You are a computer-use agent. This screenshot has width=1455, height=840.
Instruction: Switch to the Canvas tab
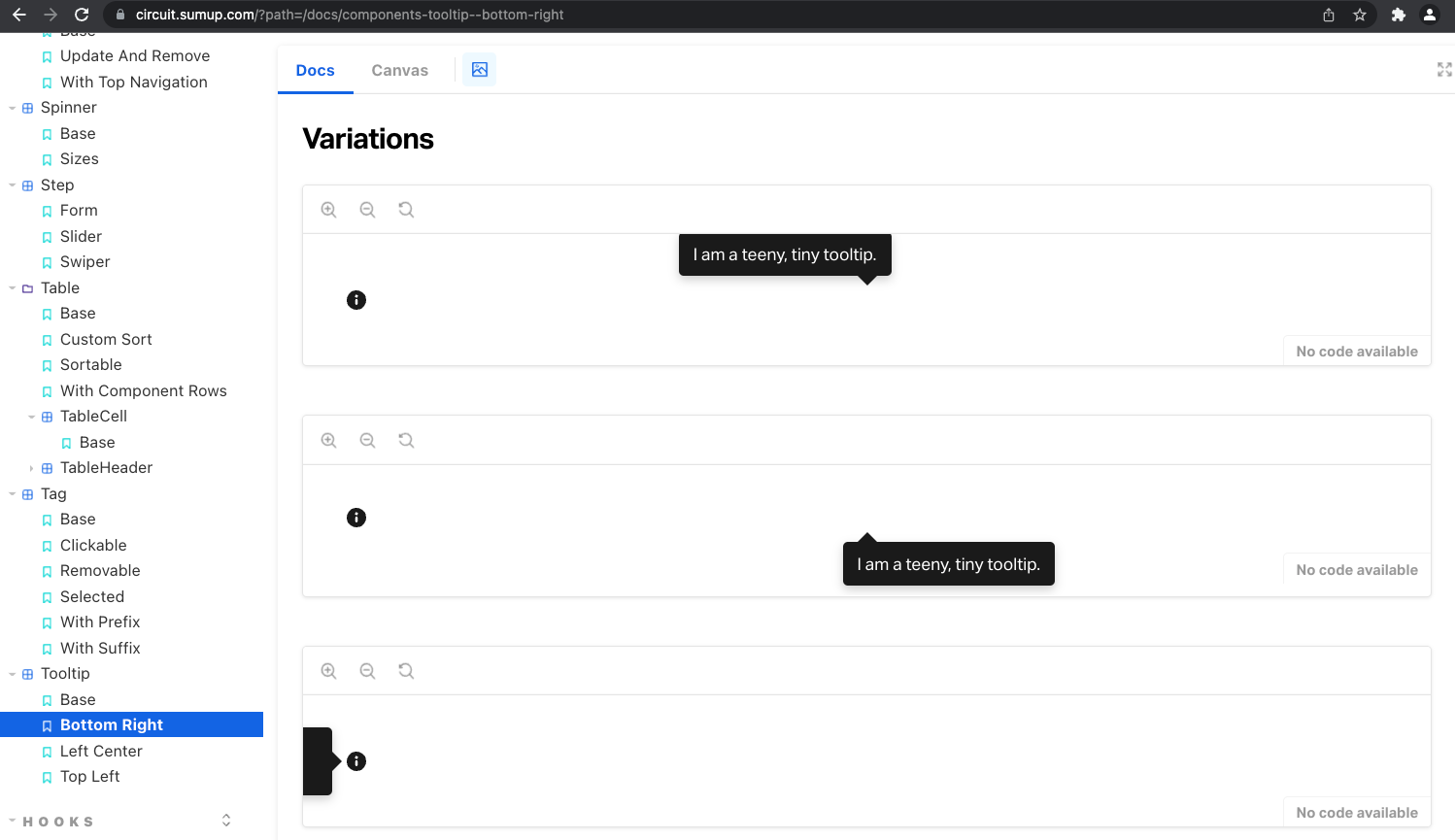point(399,69)
